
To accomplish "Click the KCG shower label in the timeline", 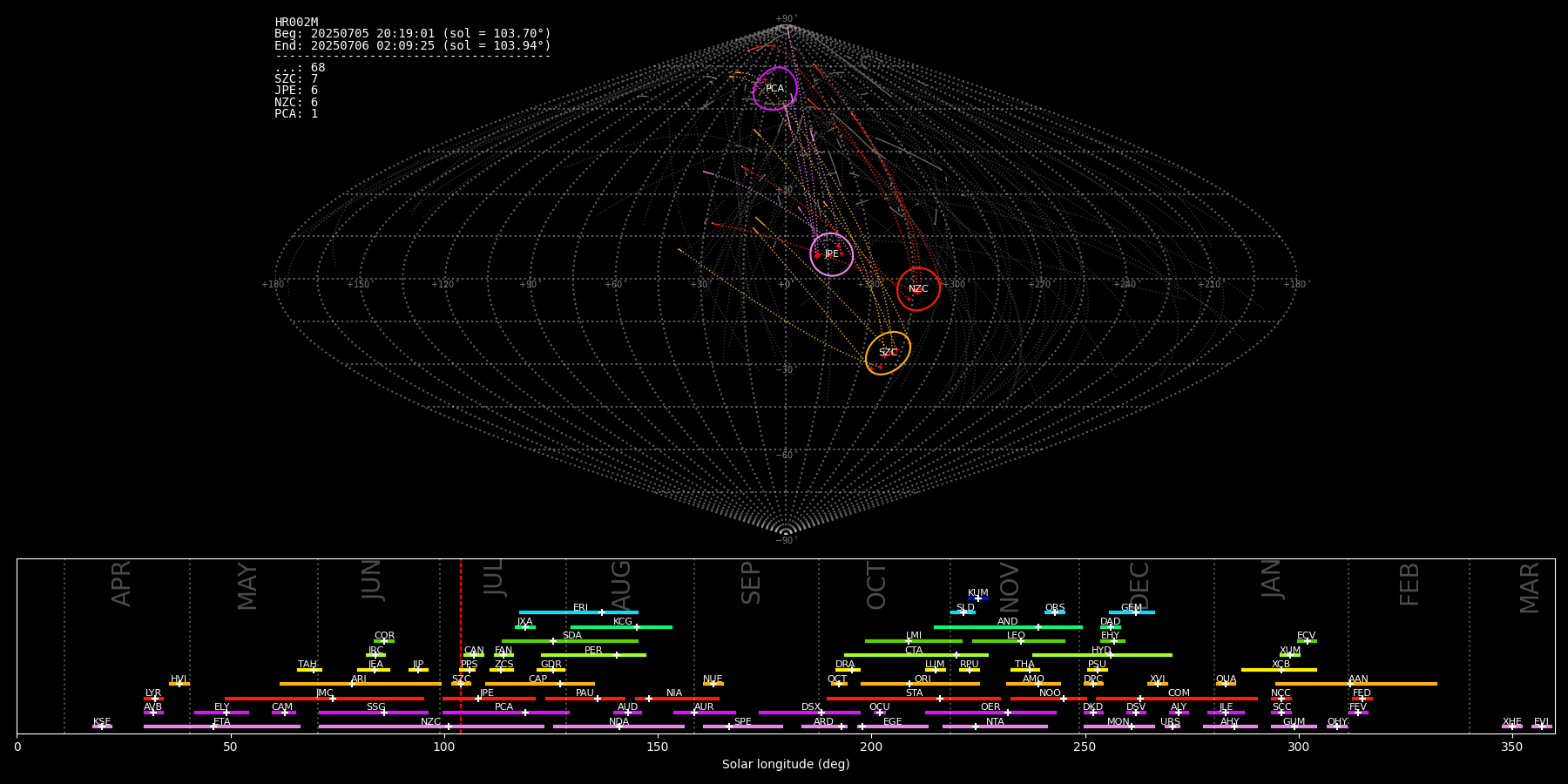I will [x=623, y=622].
